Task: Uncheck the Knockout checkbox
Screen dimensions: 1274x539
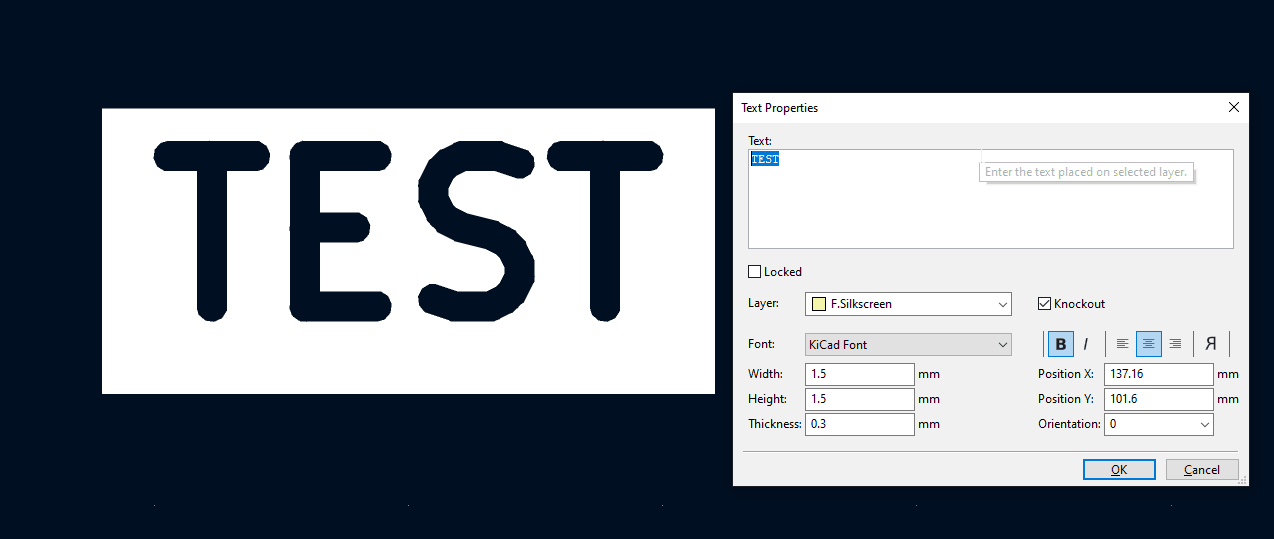Action: click(x=1045, y=304)
